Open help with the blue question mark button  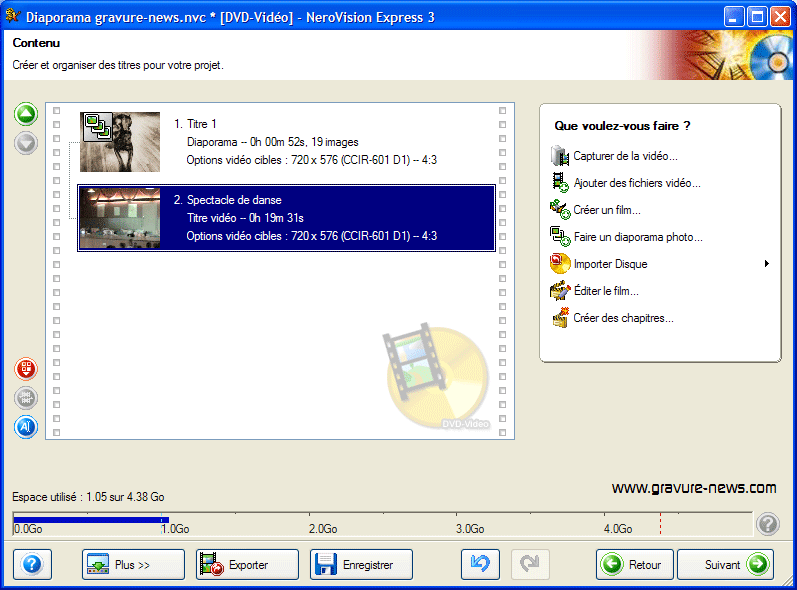tap(32, 565)
